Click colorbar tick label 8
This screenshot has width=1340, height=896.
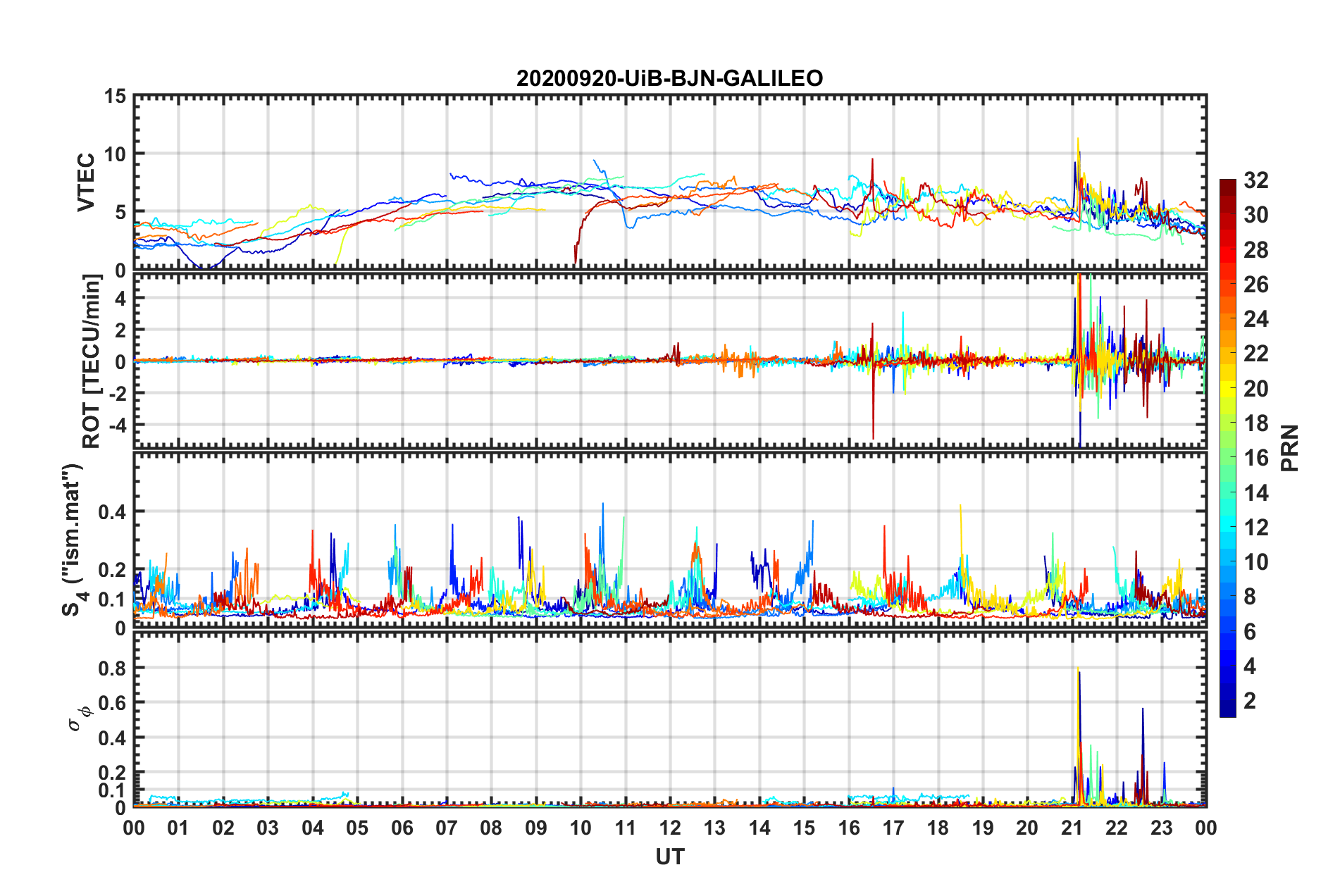(x=1250, y=597)
